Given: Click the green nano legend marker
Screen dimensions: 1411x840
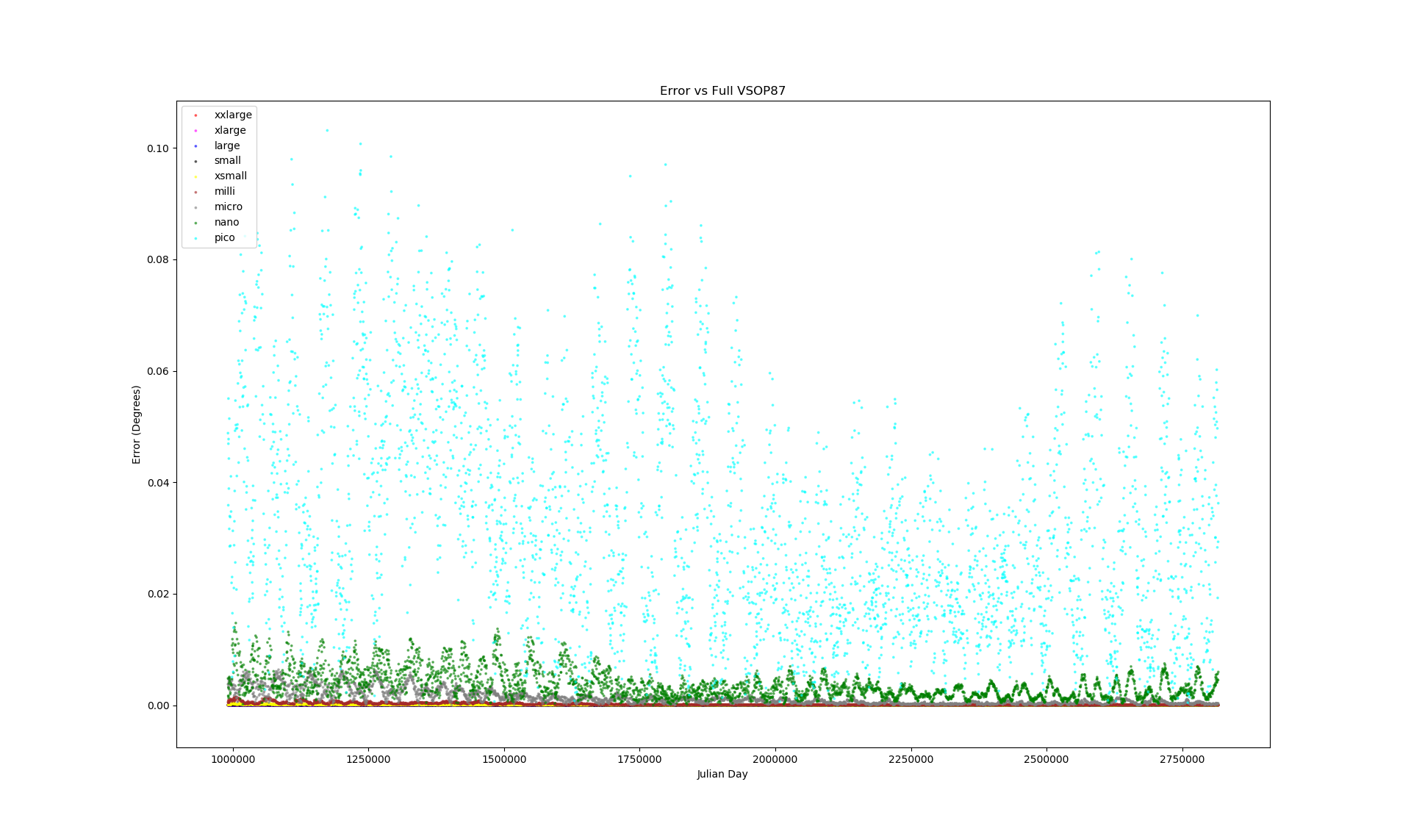Looking at the screenshot, I should pos(195,223).
